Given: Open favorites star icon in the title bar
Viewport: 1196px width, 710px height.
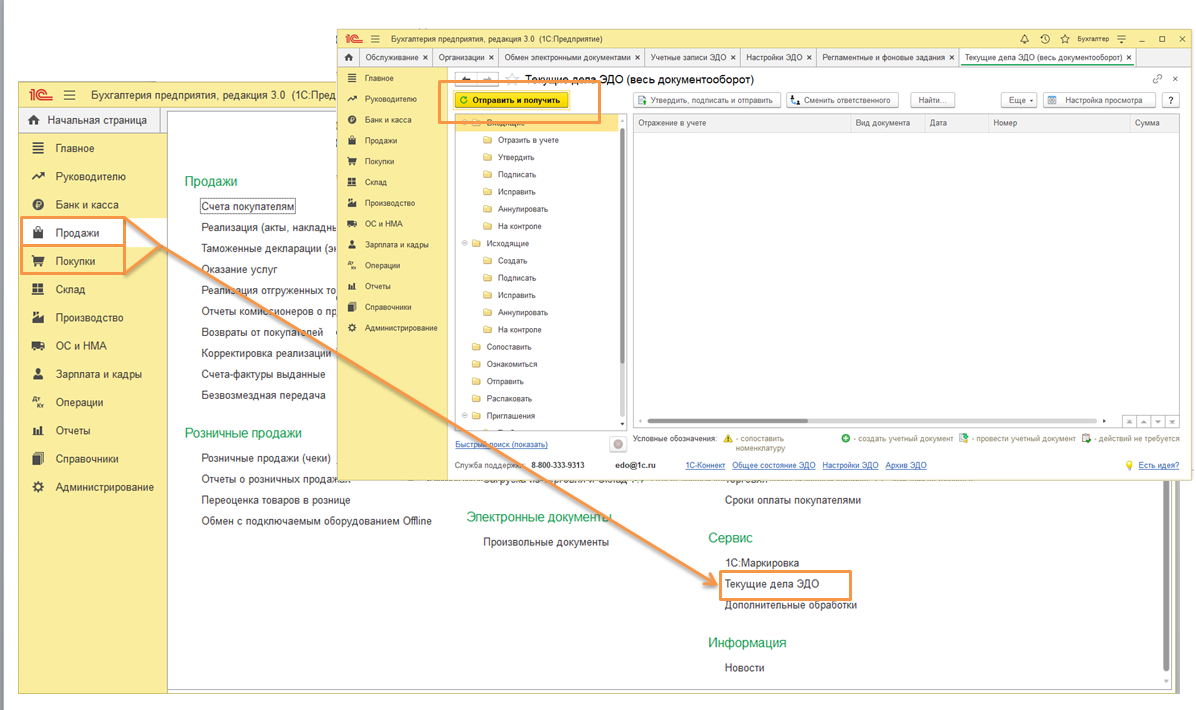Looking at the screenshot, I should [1064, 39].
